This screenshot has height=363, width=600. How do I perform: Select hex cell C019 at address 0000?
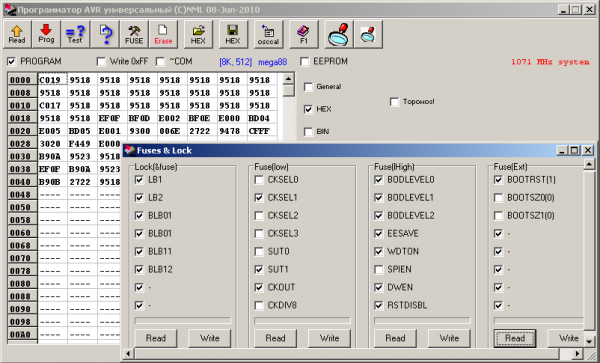pos(52,80)
